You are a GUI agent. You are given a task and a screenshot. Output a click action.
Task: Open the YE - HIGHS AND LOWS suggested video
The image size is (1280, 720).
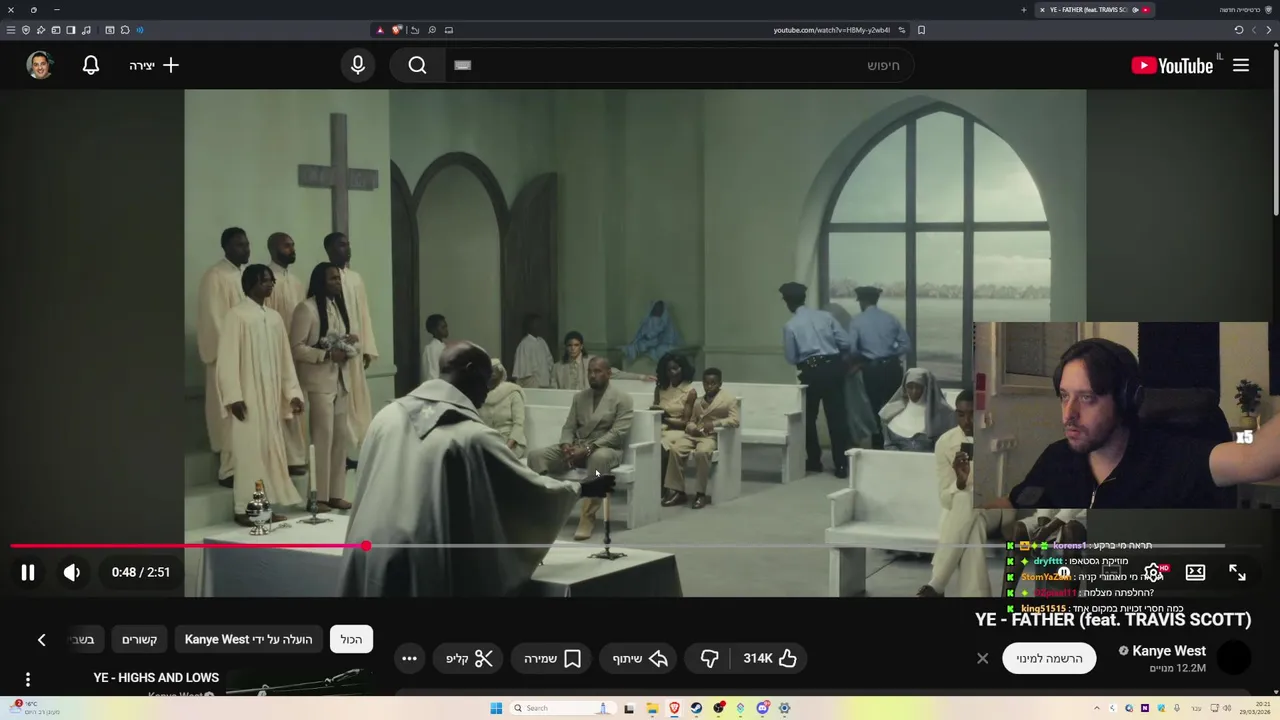[x=156, y=677]
